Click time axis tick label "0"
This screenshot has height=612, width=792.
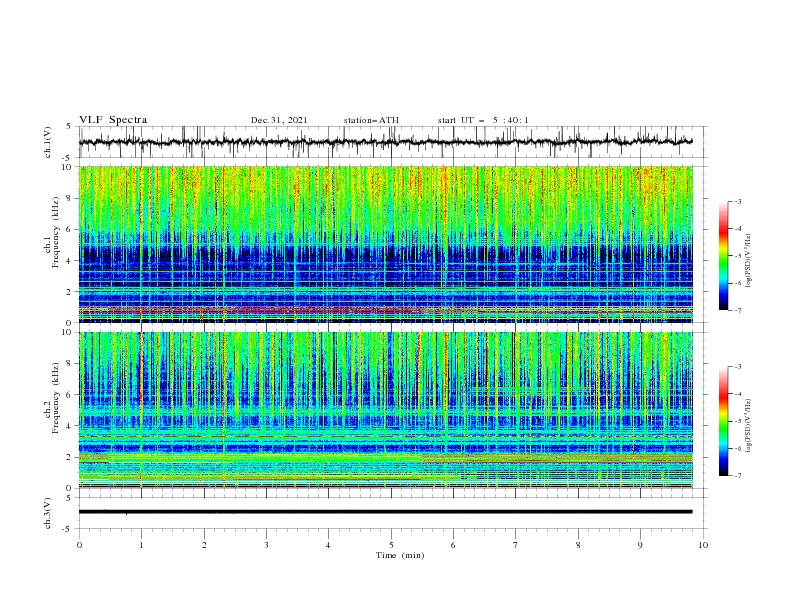coord(79,545)
